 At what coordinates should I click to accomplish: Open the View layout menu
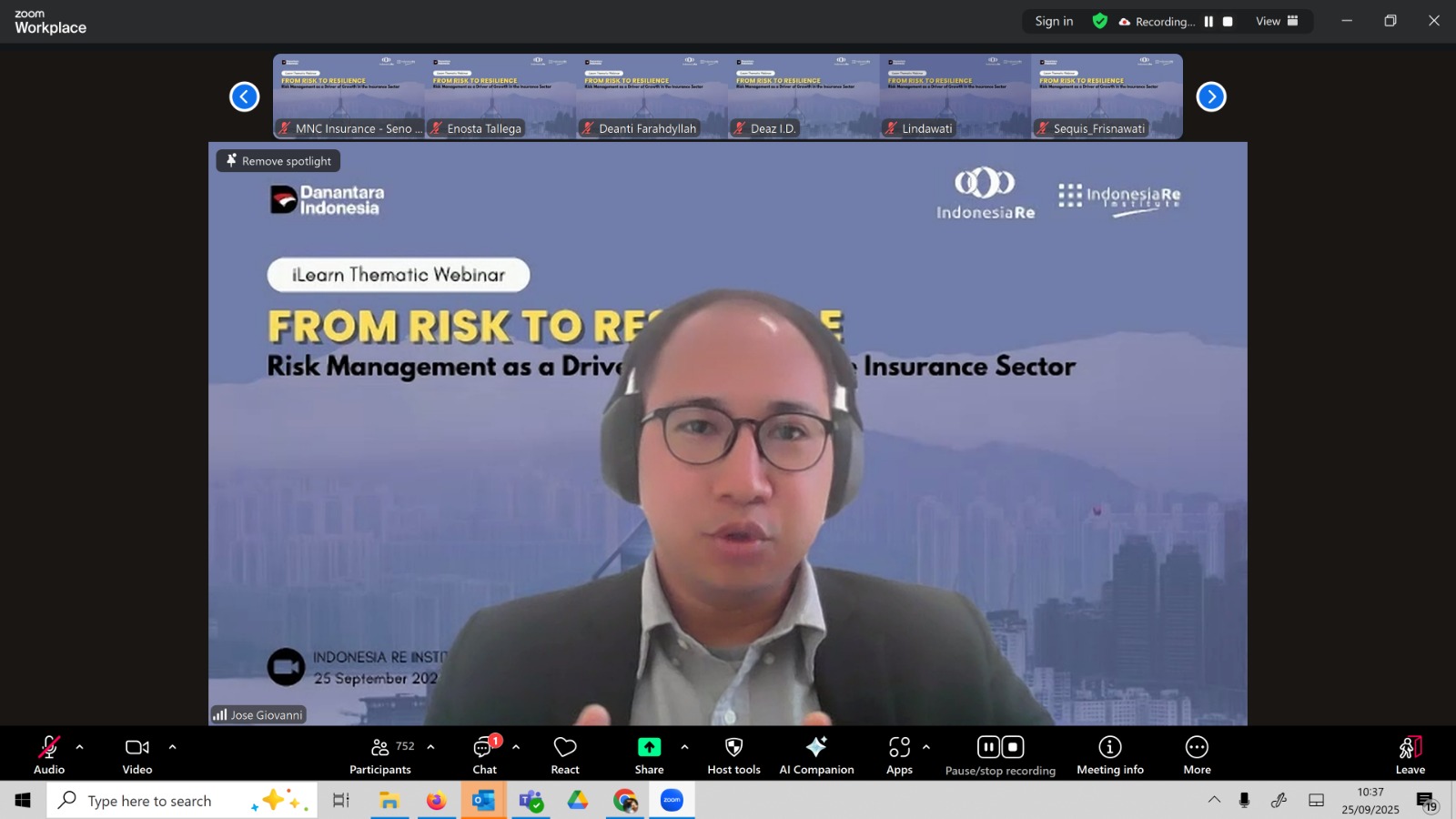[1277, 22]
